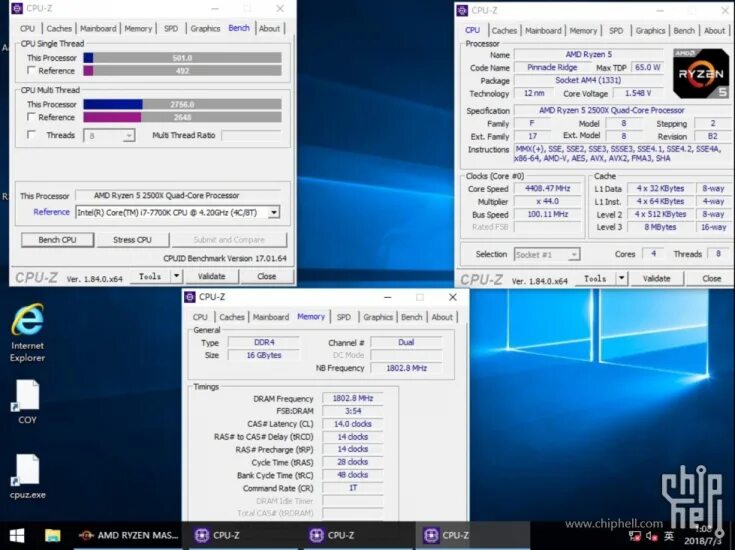Enable the Single Thread Reference checkbox
Image resolution: width=735 pixels, height=550 pixels.
click(31, 70)
